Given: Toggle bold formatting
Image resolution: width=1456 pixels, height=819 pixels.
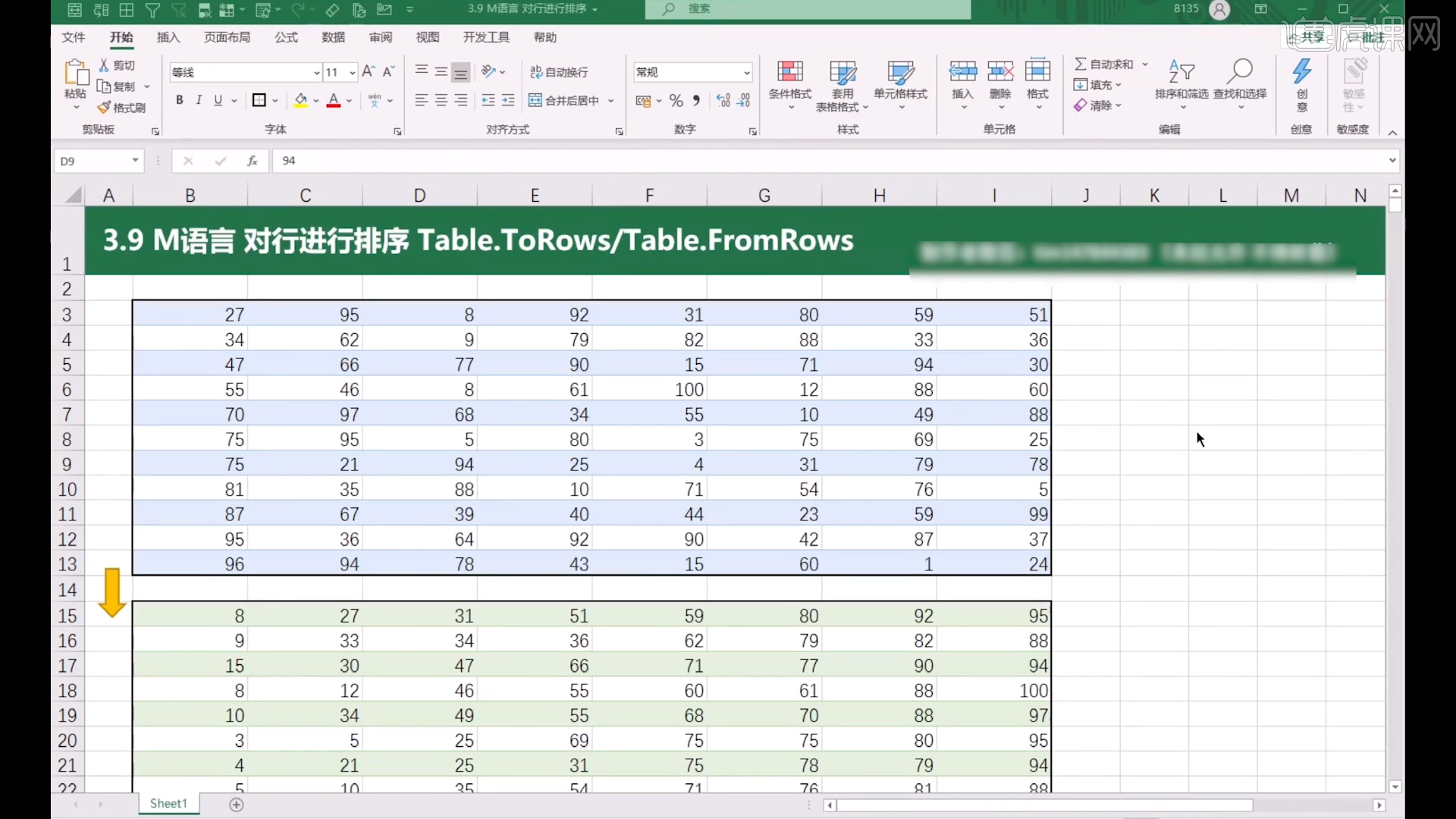Looking at the screenshot, I should 179,100.
